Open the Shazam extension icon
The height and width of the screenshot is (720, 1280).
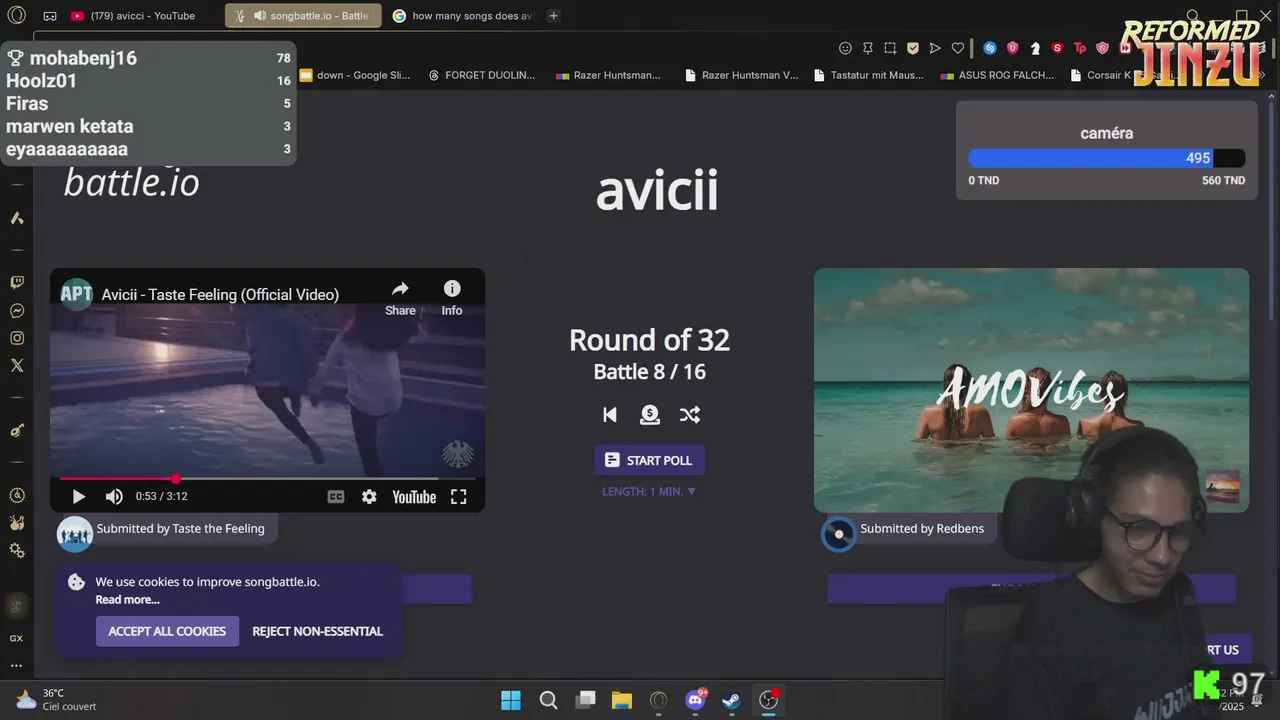pyautogui.click(x=990, y=48)
